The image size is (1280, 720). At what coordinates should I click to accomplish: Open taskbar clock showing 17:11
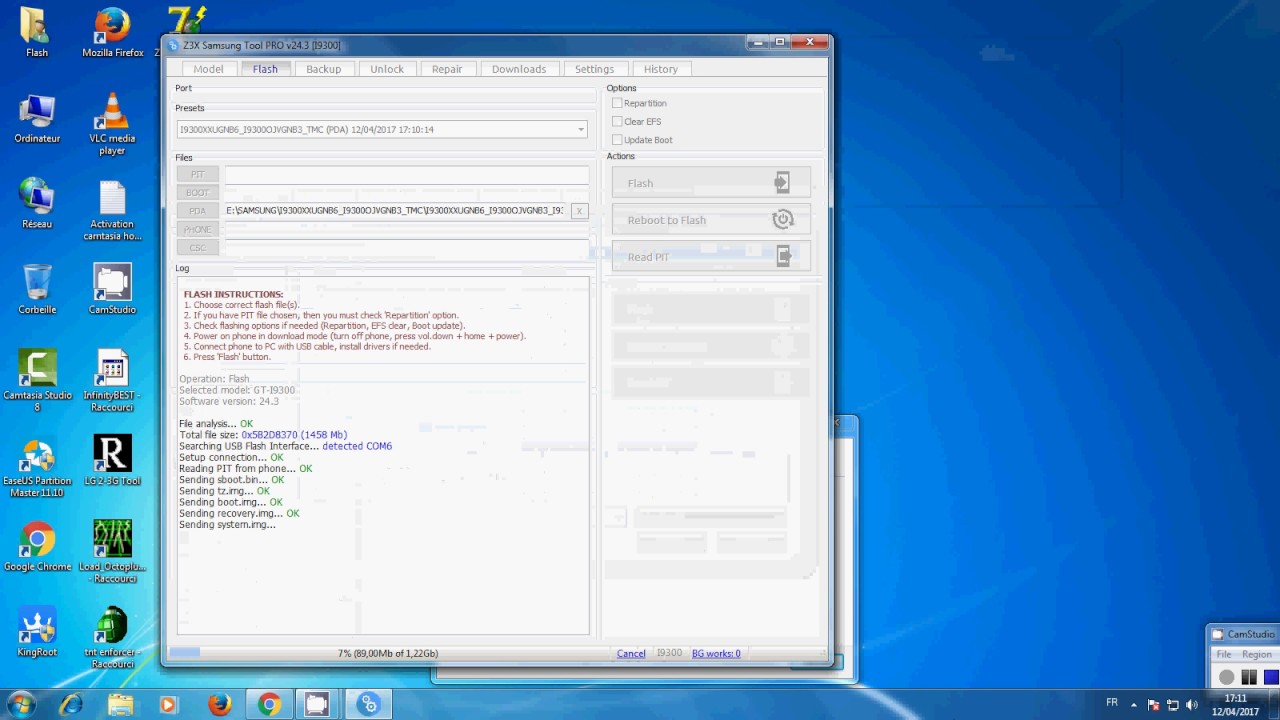[1235, 705]
